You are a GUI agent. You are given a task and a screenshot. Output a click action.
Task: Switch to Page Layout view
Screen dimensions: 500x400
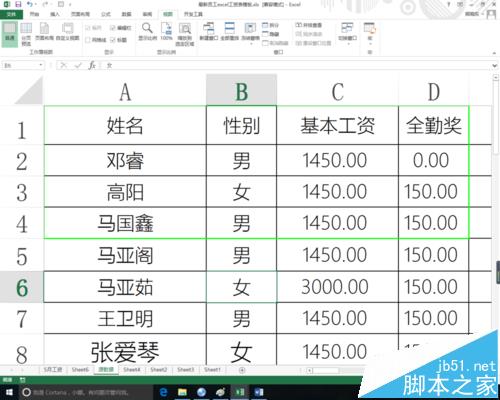pyautogui.click(x=44, y=32)
